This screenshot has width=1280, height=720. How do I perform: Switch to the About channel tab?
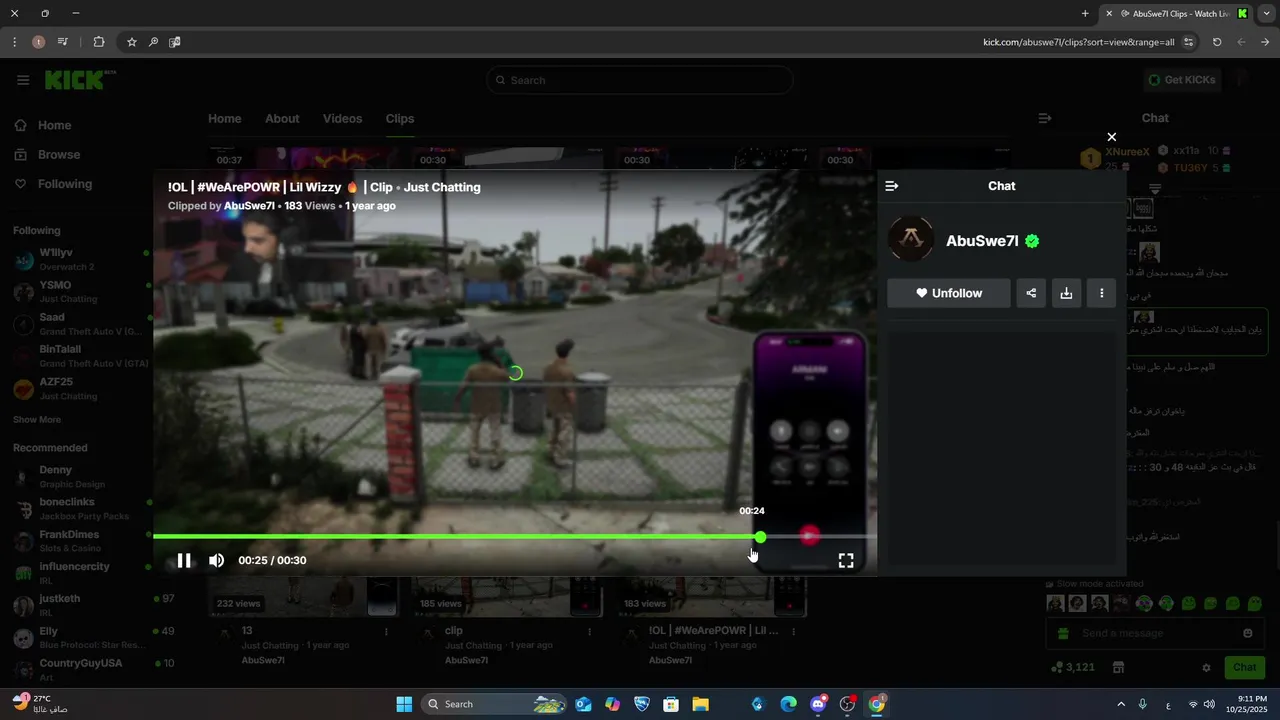coord(282,118)
